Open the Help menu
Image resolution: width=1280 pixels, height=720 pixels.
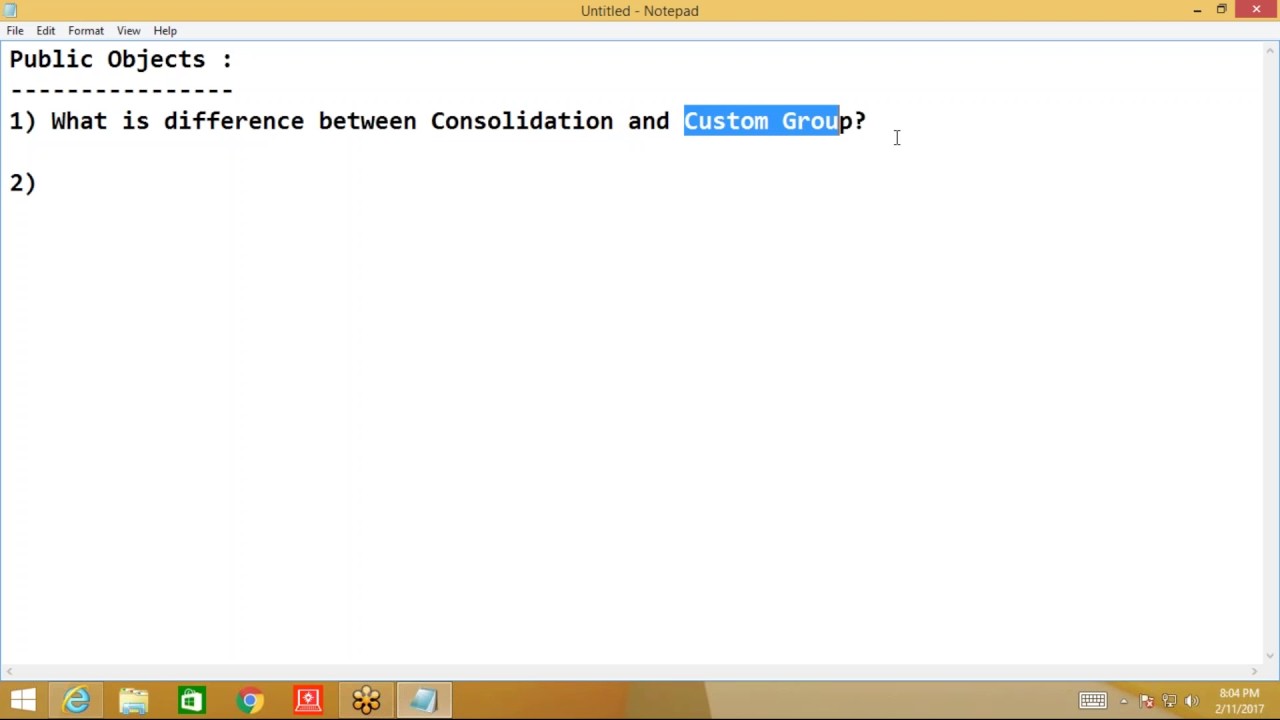click(x=165, y=31)
